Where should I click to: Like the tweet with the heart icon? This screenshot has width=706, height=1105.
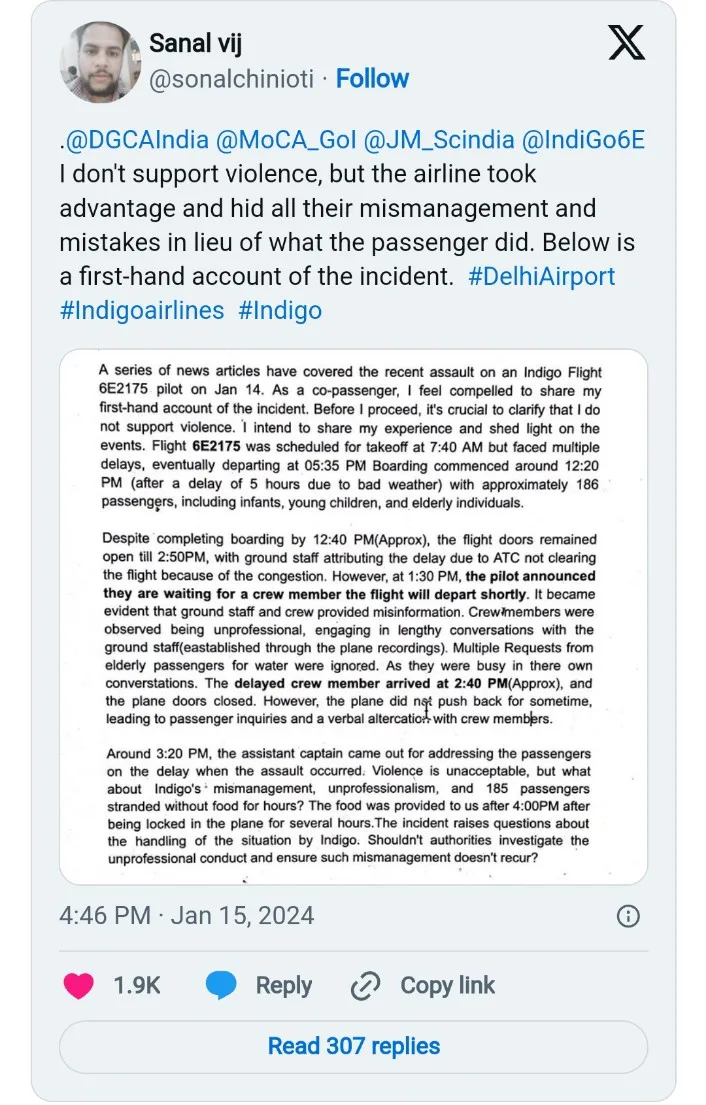[x=79, y=985]
